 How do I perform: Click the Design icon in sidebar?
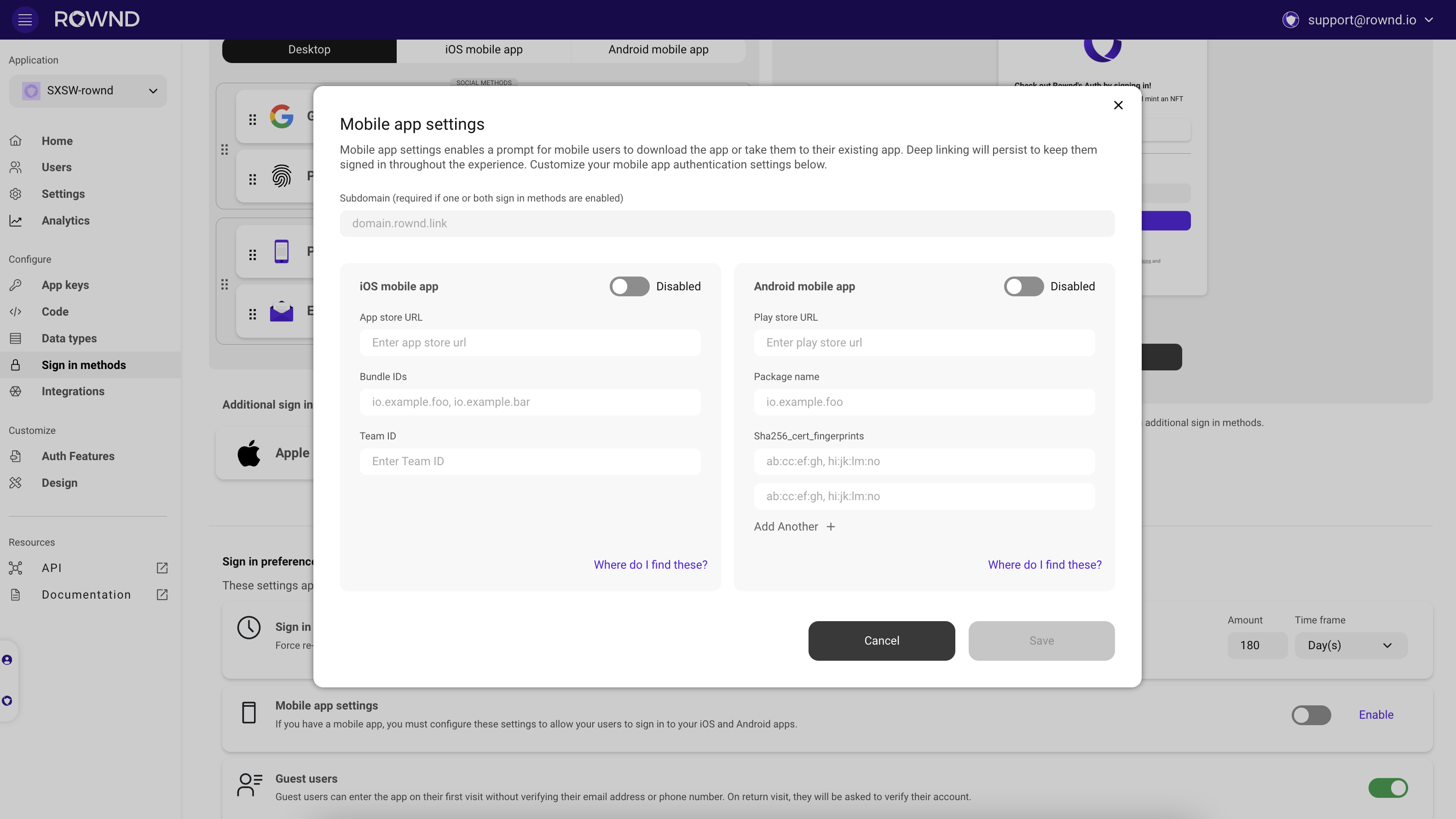pyautogui.click(x=16, y=483)
